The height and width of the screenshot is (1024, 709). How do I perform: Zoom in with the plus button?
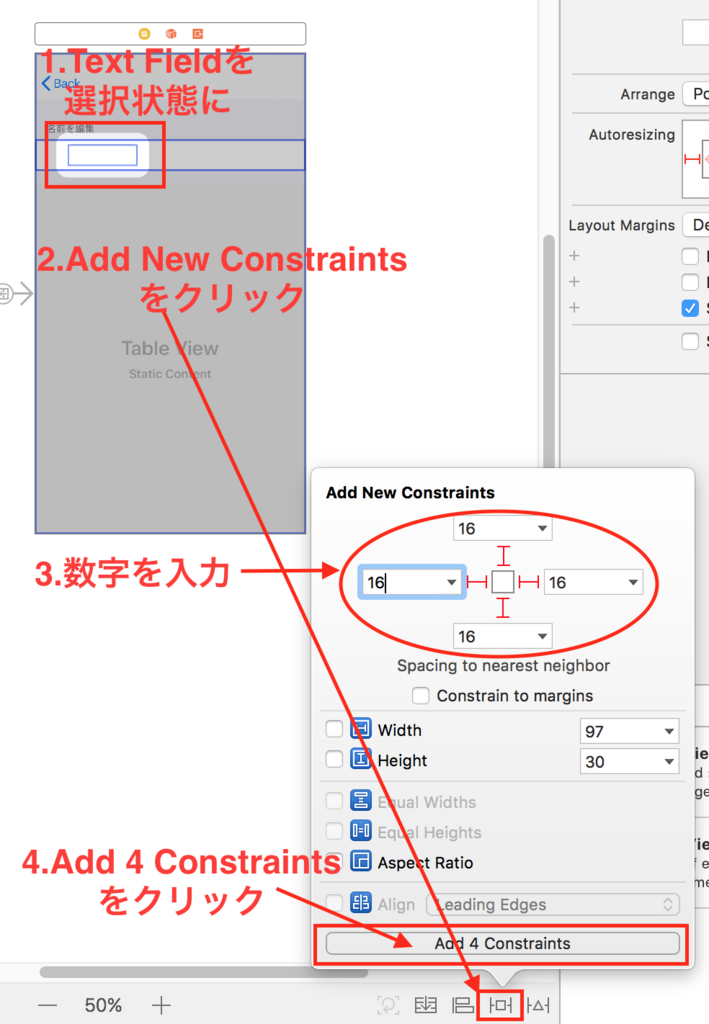point(161,1005)
